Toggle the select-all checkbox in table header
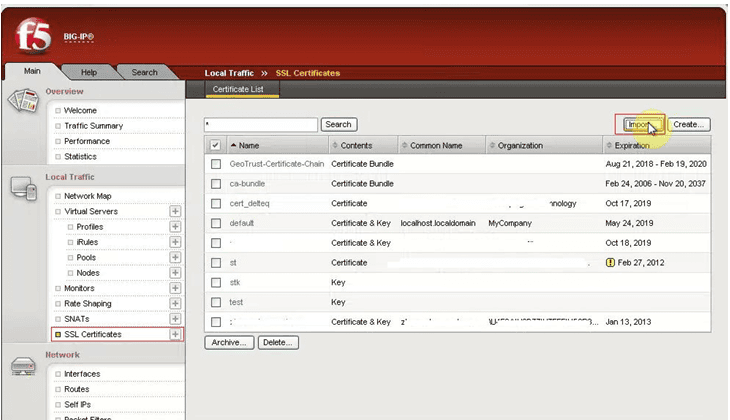The height and width of the screenshot is (420, 730). [215, 145]
